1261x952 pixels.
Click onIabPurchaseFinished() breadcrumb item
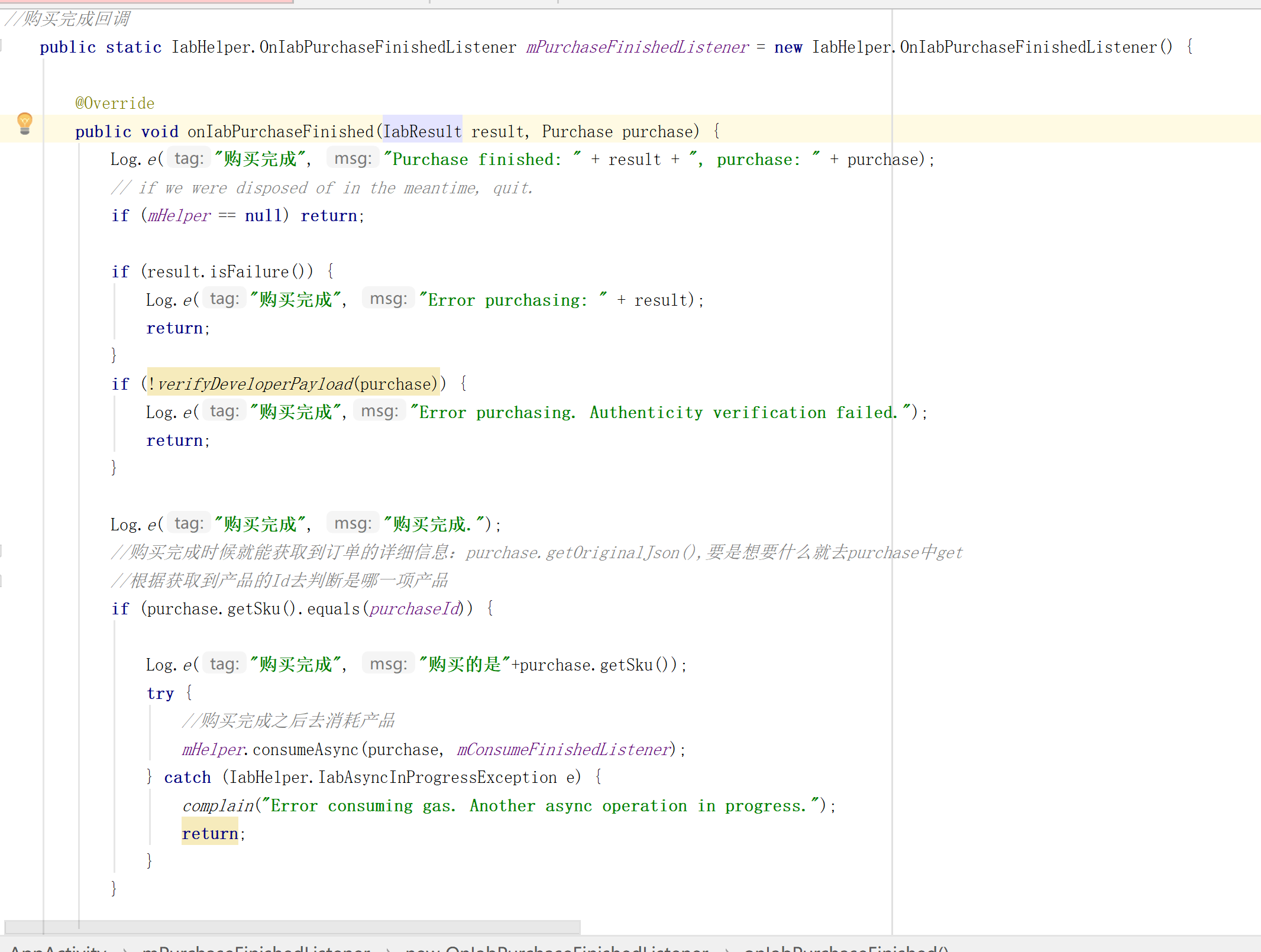[x=846, y=948]
